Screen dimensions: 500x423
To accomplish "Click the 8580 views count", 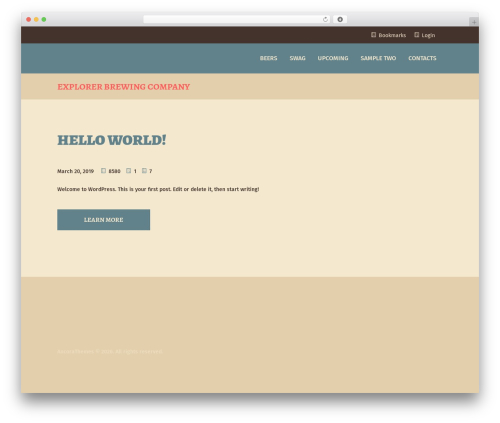I will coord(114,171).
